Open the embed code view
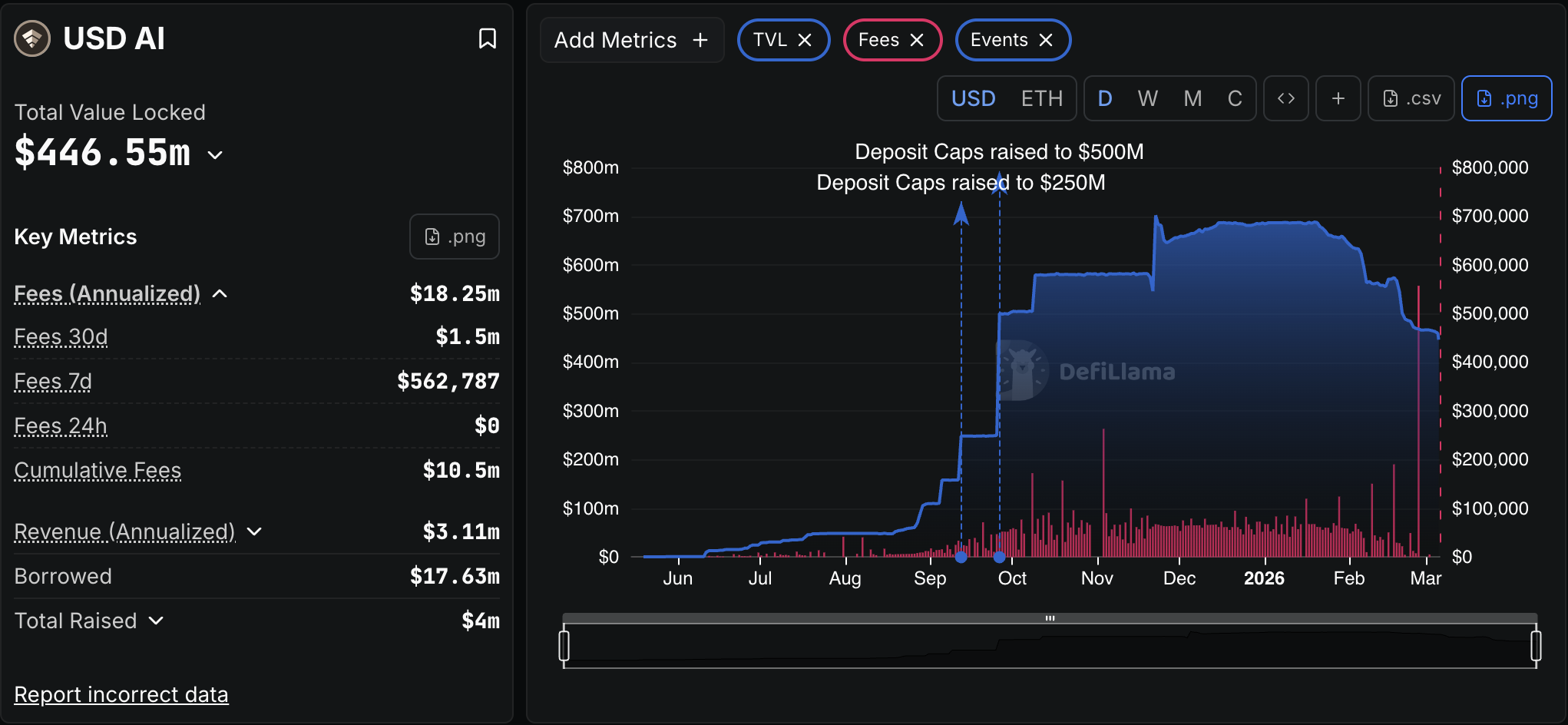Viewport: 1568px width, 725px height. pos(1285,98)
